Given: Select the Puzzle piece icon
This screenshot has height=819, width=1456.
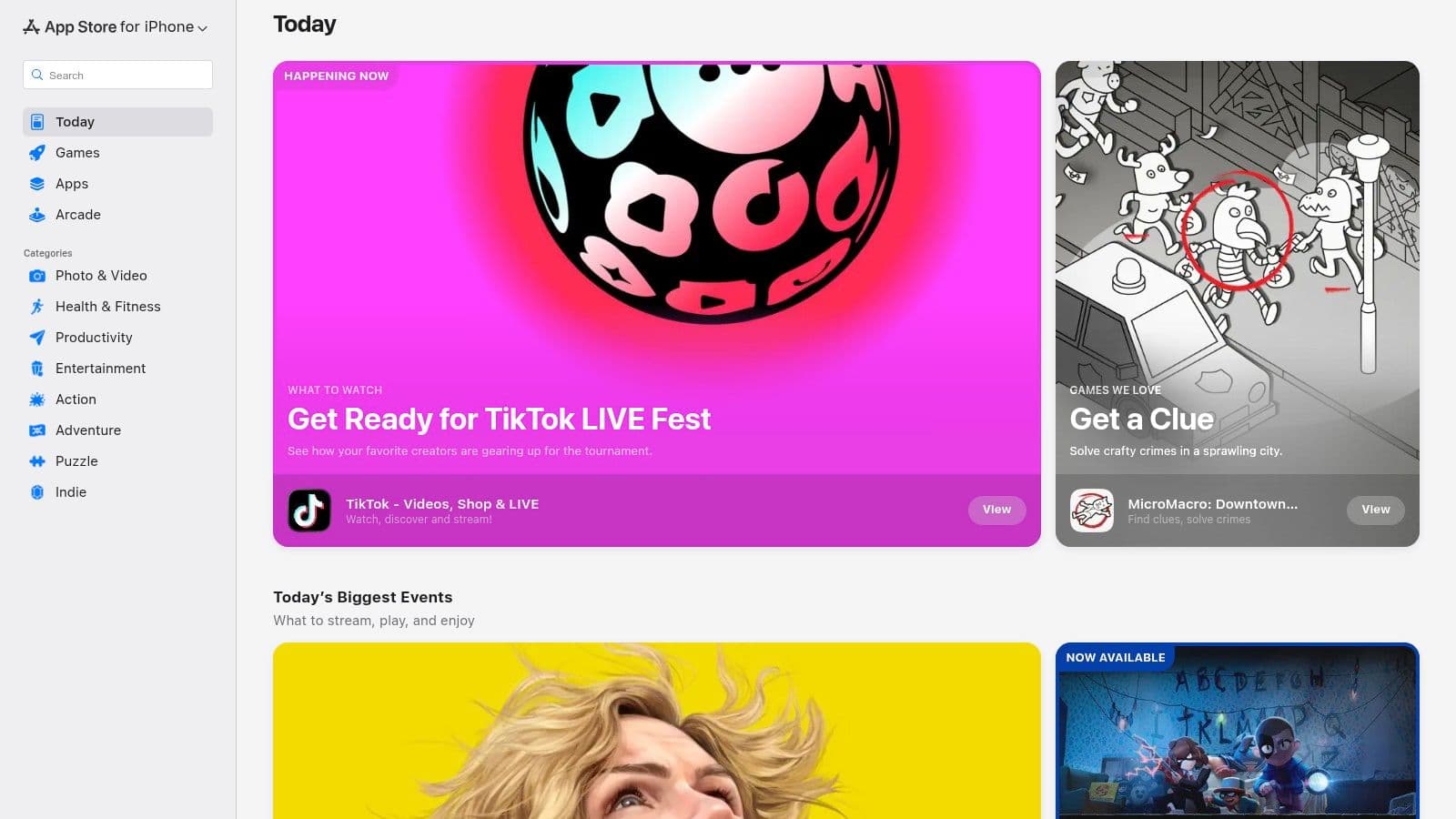Looking at the screenshot, I should (37, 461).
